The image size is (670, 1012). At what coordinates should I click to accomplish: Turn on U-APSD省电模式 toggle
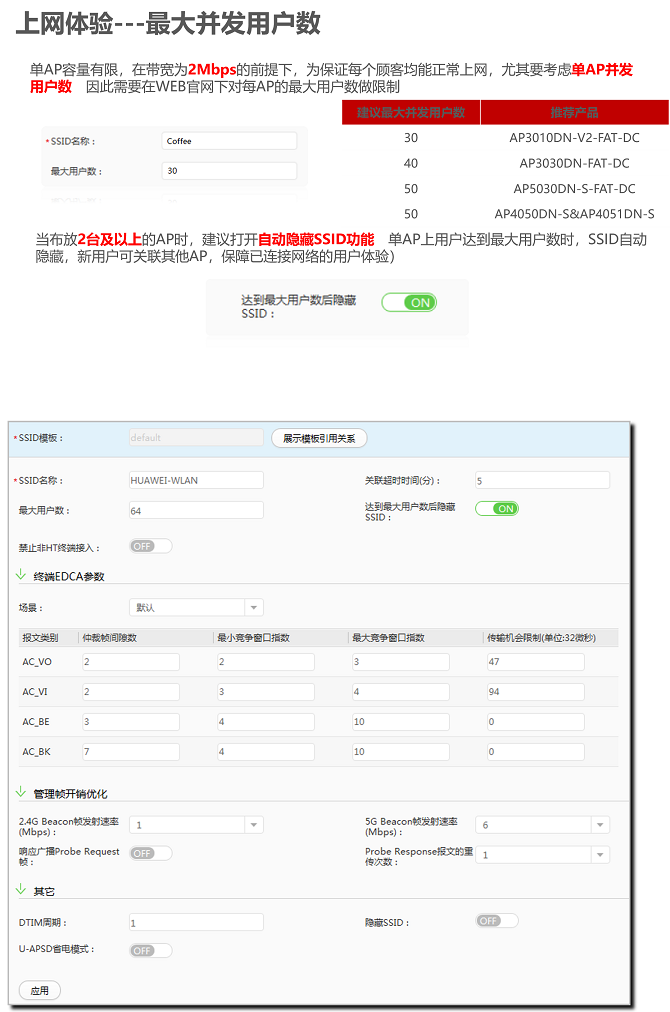150,950
